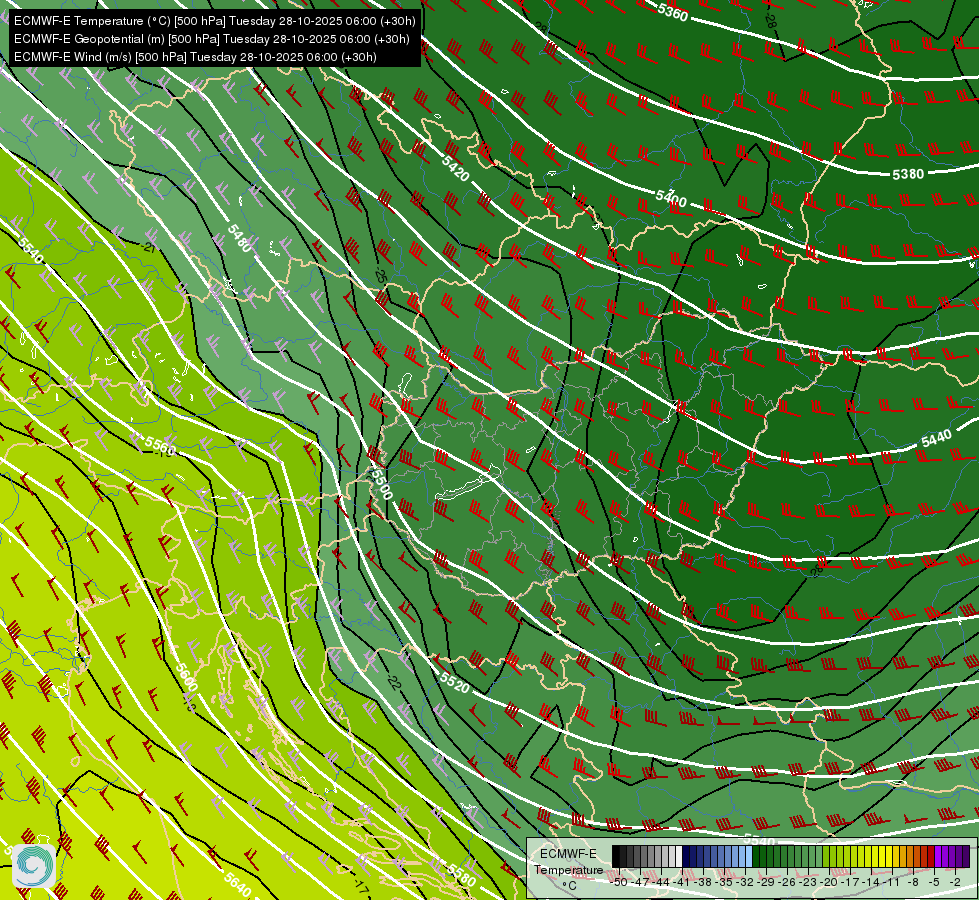Click the 5480 geopotential contour label
This screenshot has width=979, height=900.
[x=239, y=238]
